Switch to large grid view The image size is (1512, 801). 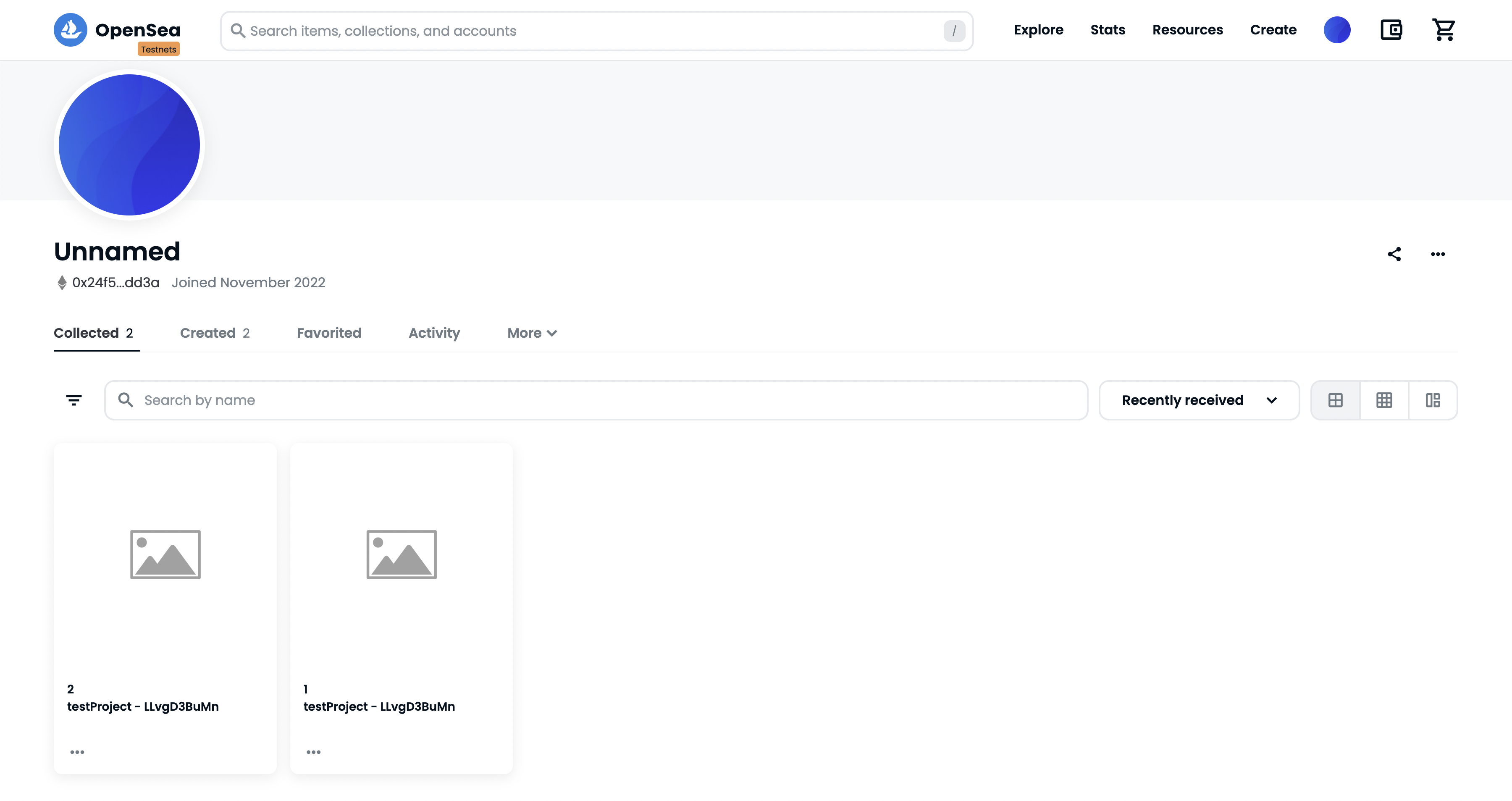pos(1335,400)
